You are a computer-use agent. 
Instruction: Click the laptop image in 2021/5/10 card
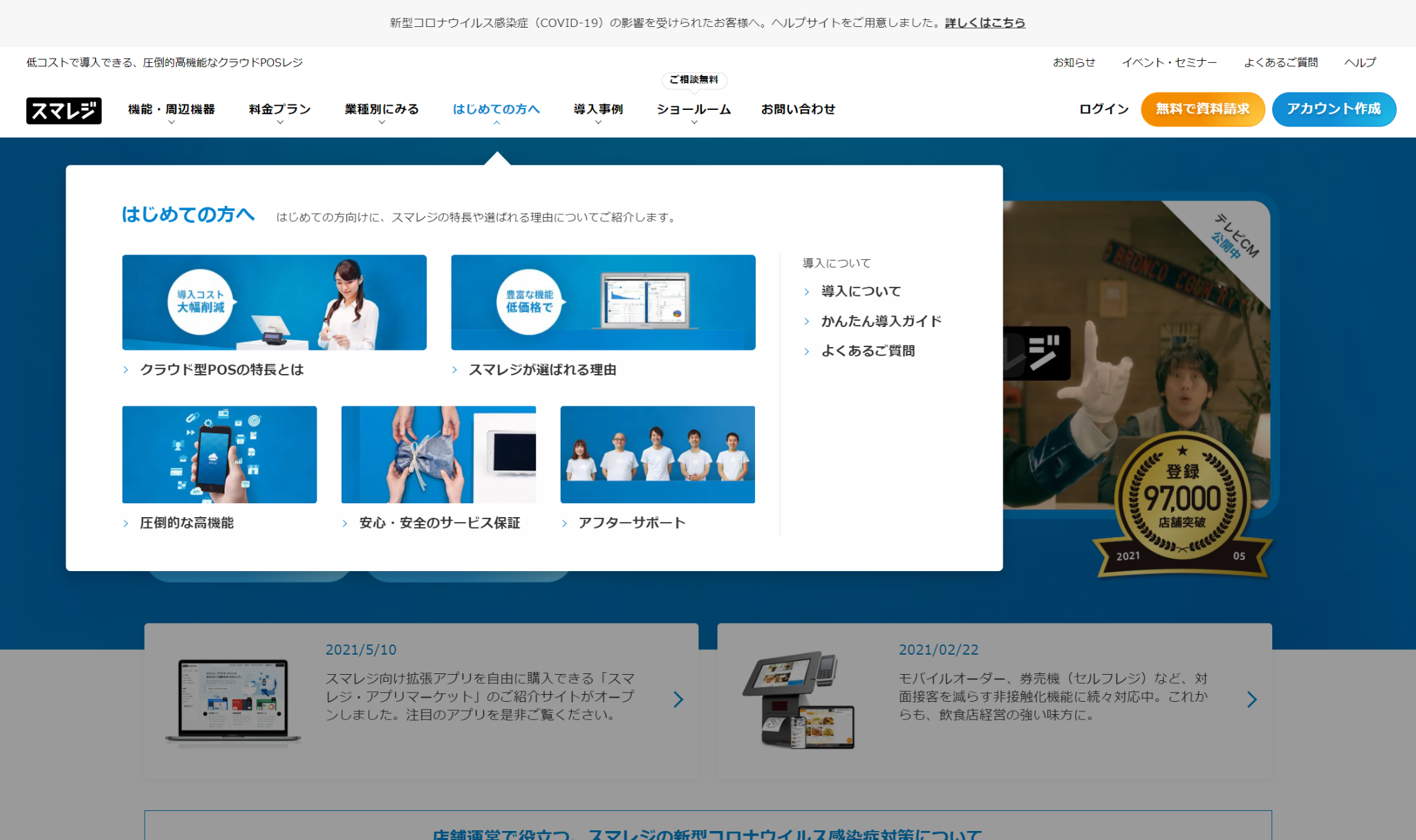[233, 702]
